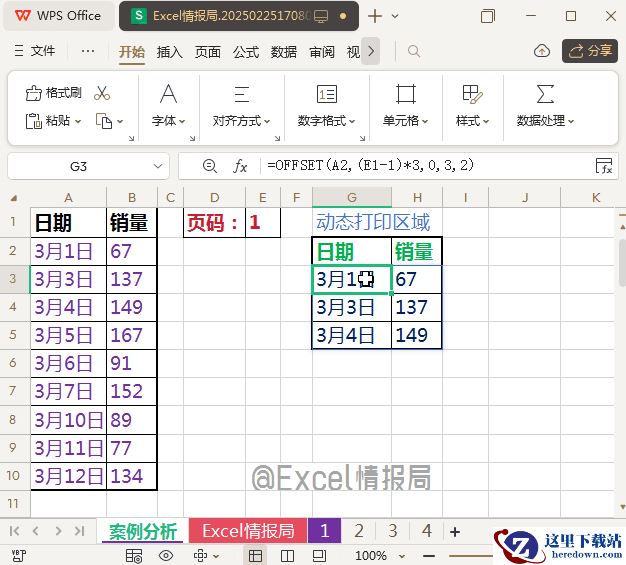Select row 5 header
The height and width of the screenshot is (565, 626).
pos(13,335)
